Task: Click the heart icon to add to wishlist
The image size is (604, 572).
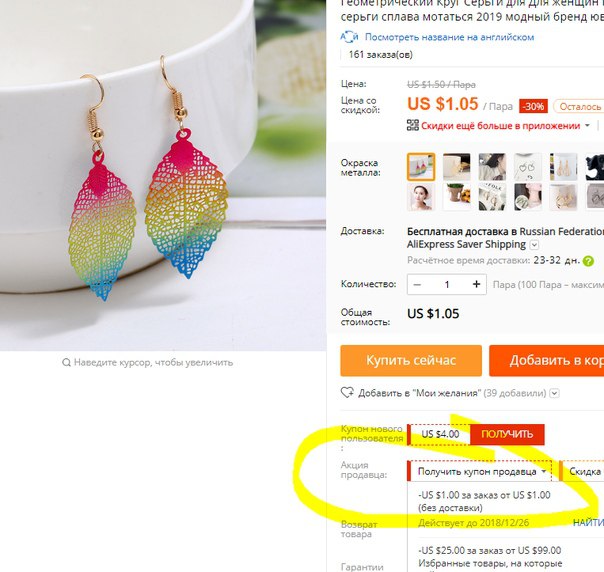Action: [x=347, y=393]
